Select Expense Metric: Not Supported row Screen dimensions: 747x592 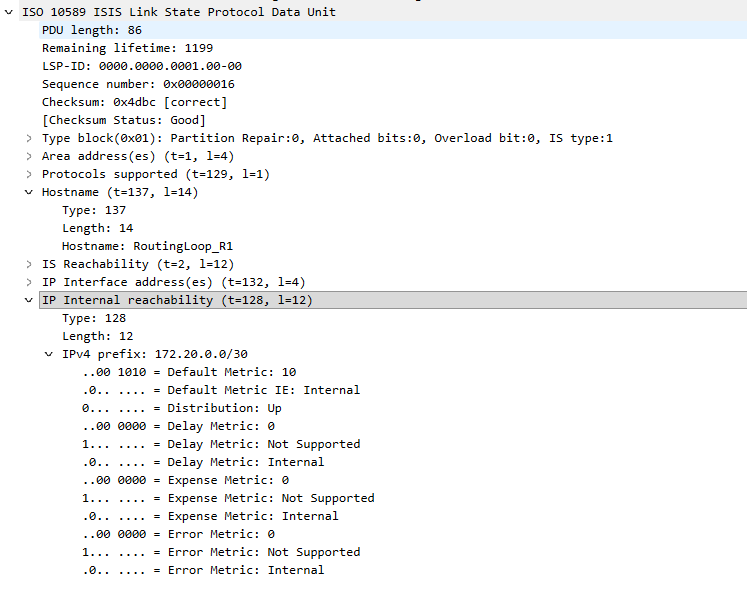click(228, 498)
